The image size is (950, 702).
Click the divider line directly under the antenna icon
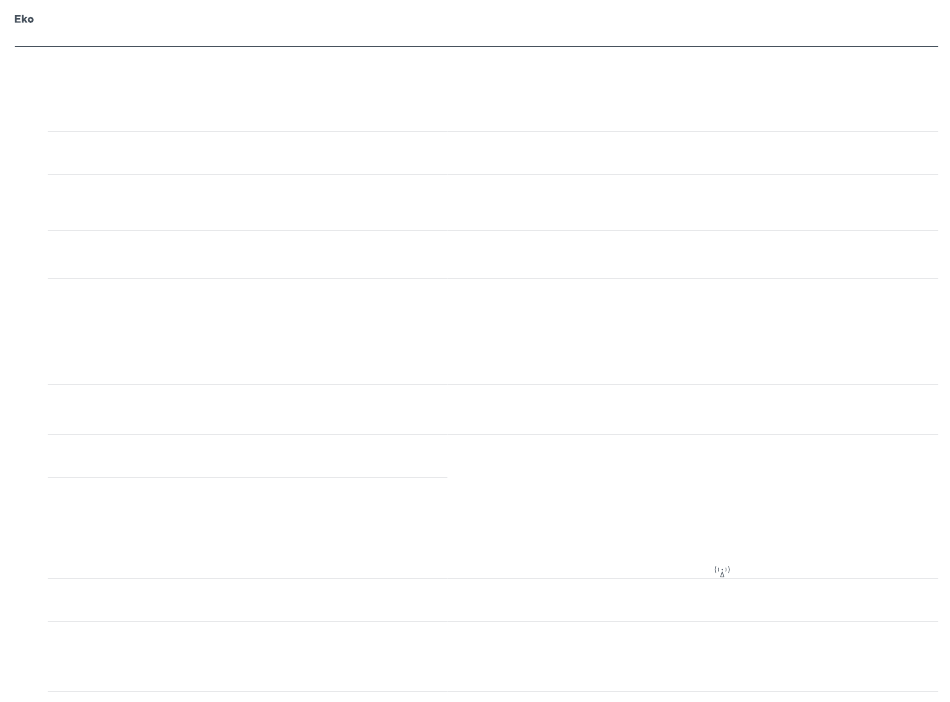493,578
